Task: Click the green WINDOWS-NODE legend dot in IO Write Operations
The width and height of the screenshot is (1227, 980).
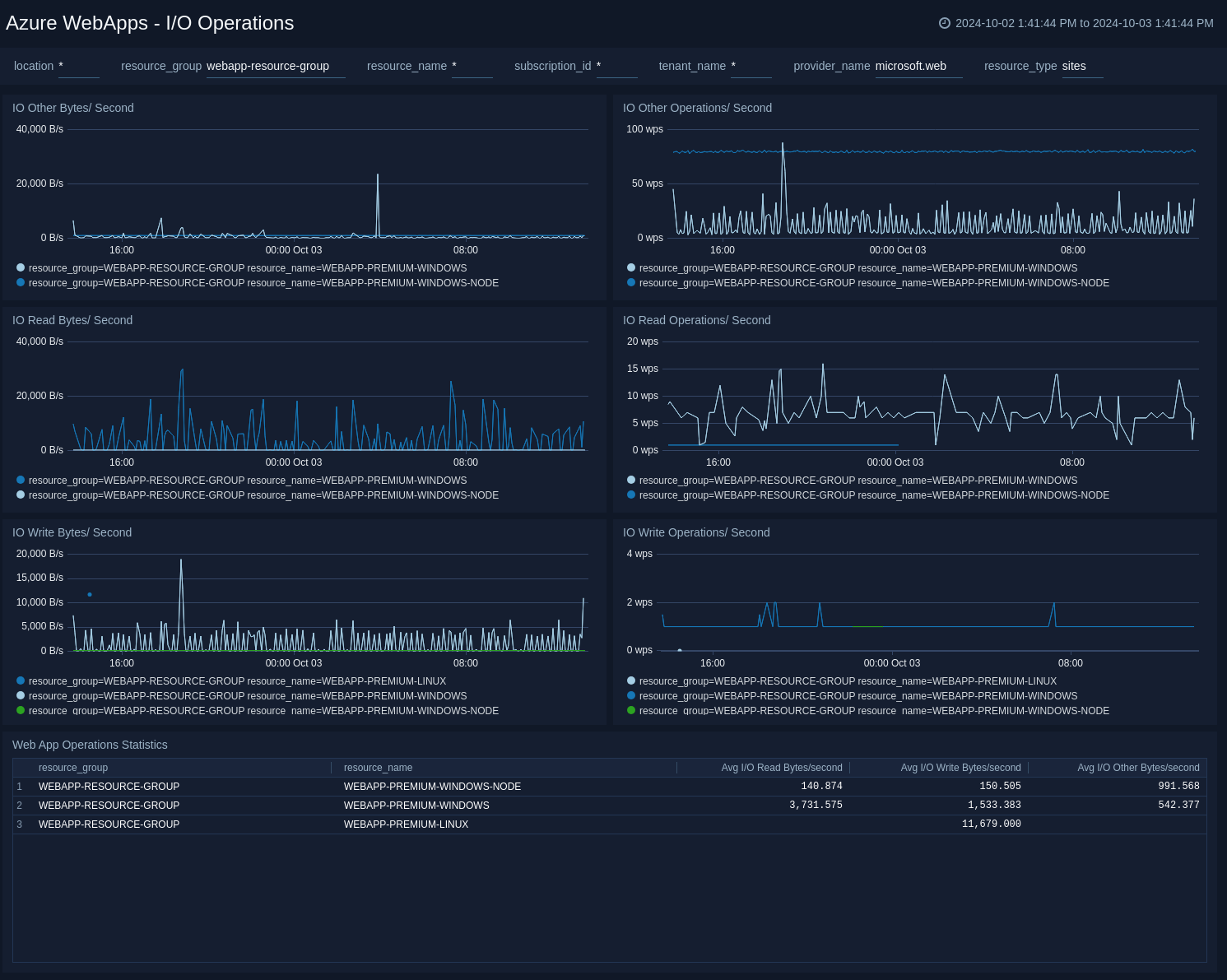Action: (x=631, y=710)
